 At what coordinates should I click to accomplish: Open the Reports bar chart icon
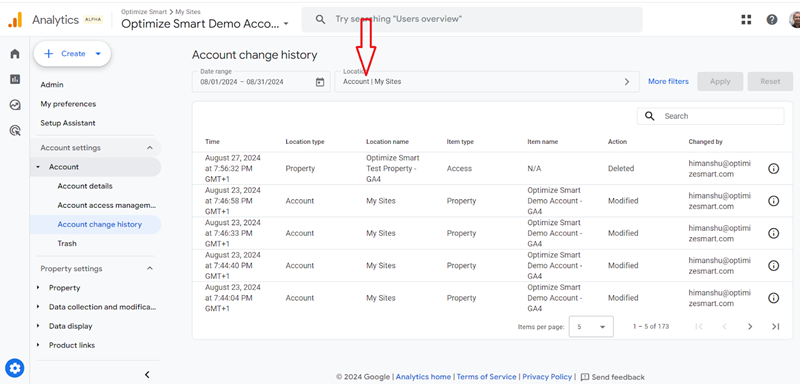(15, 79)
